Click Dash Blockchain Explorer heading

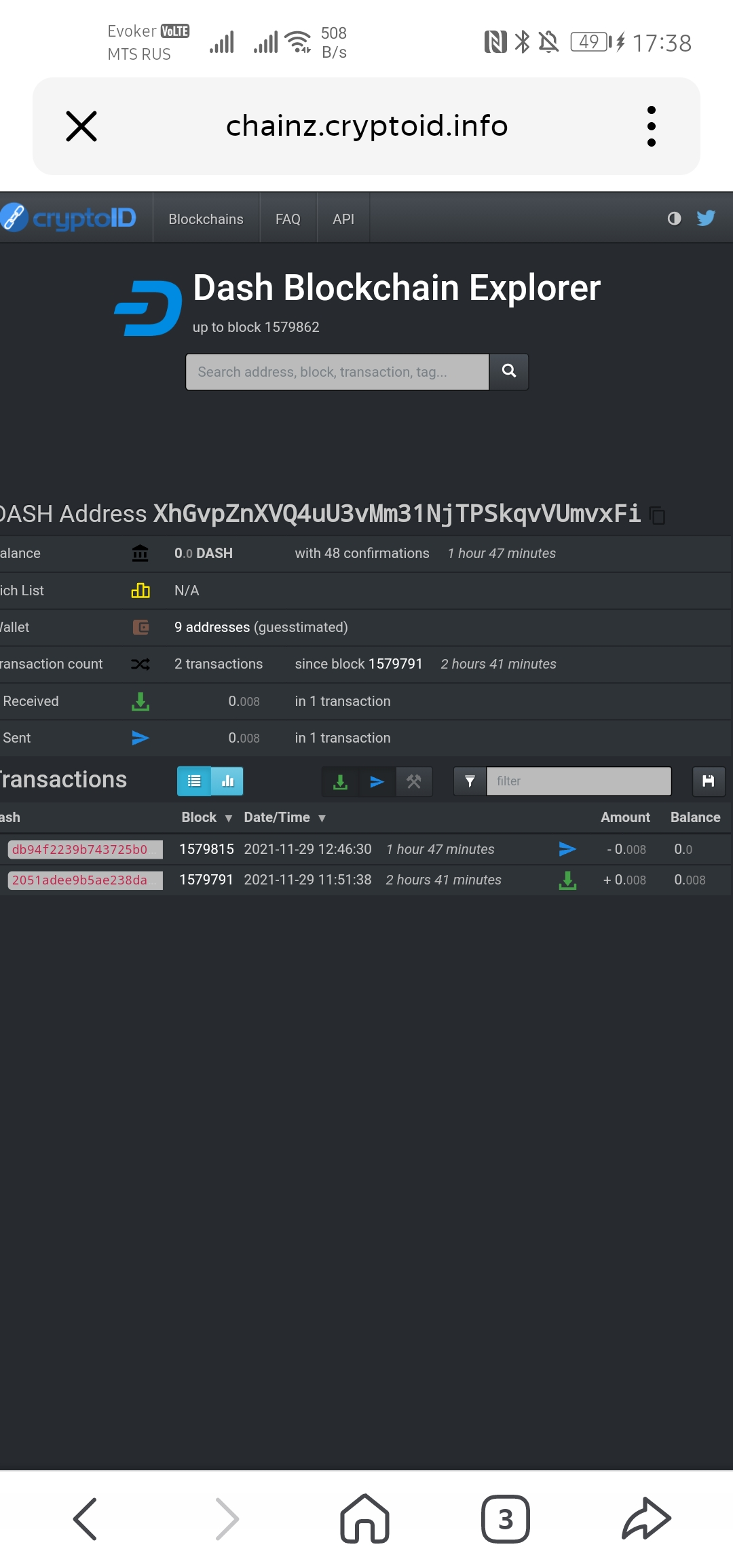point(397,288)
